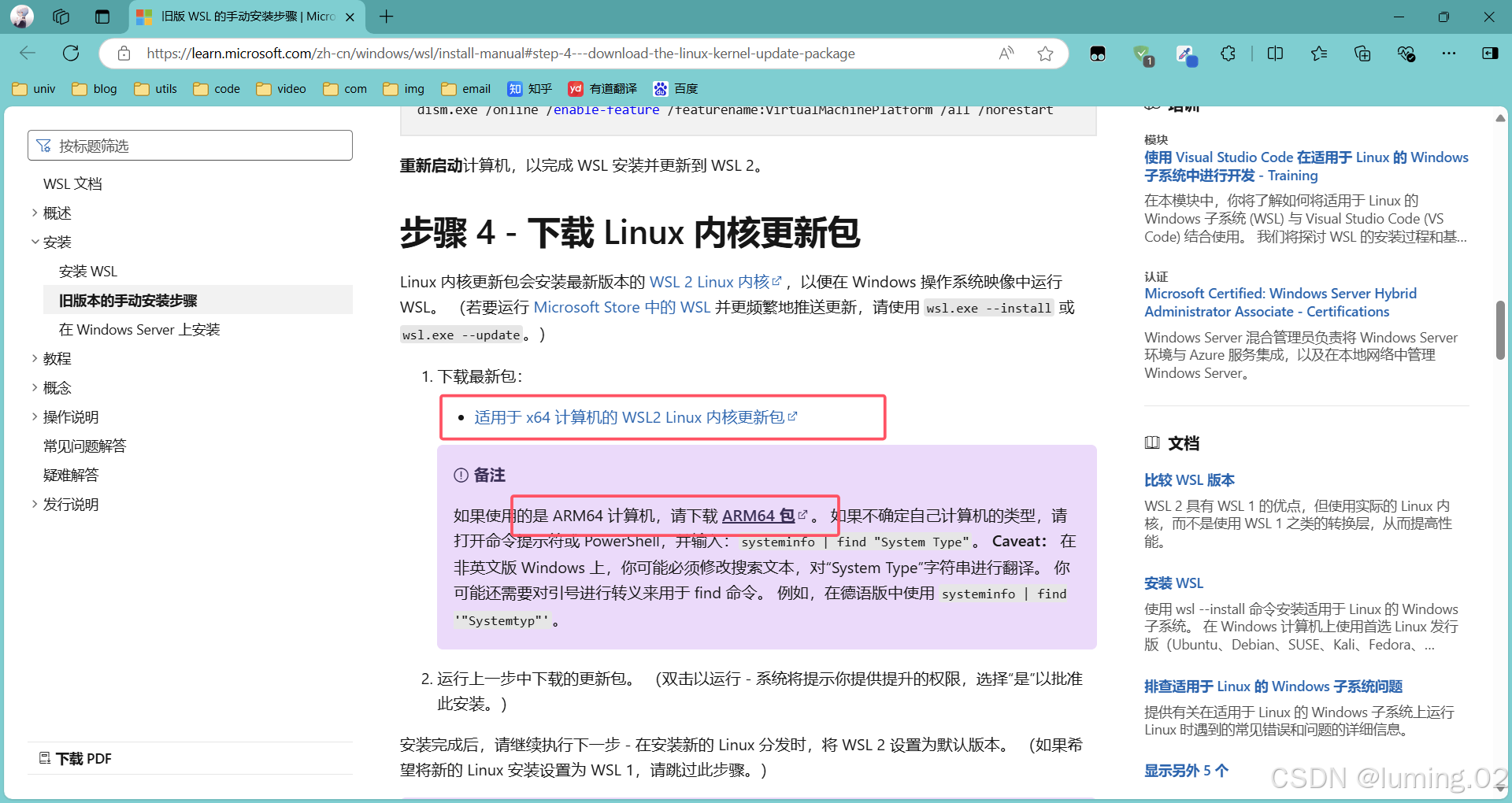Image resolution: width=1512 pixels, height=803 pixels.
Task: Click the page vertical scrollbar thumb
Action: [x=1500, y=331]
